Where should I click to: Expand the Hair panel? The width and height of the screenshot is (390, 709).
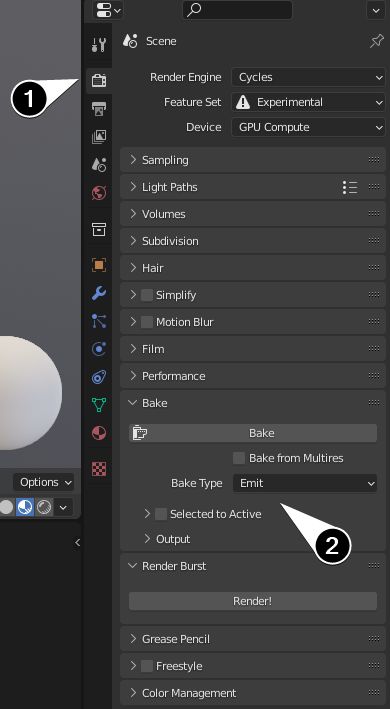[x=253, y=268]
